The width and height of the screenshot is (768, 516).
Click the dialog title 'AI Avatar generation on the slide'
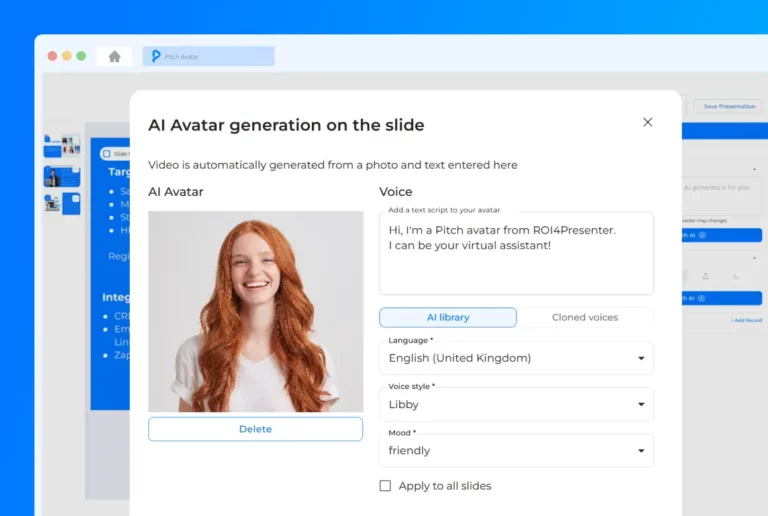click(286, 125)
